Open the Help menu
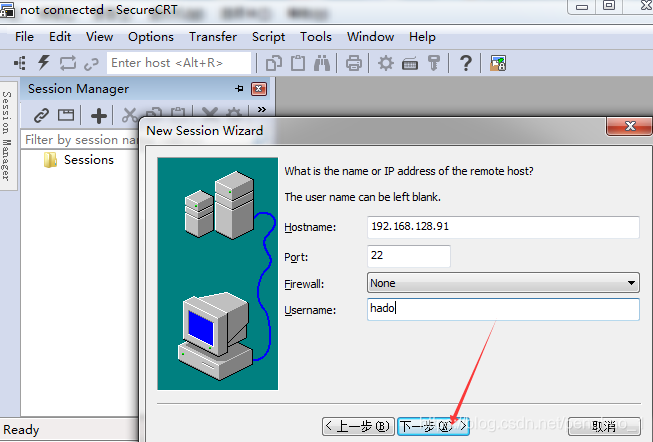Viewport: 653px width, 442px height. coord(422,37)
